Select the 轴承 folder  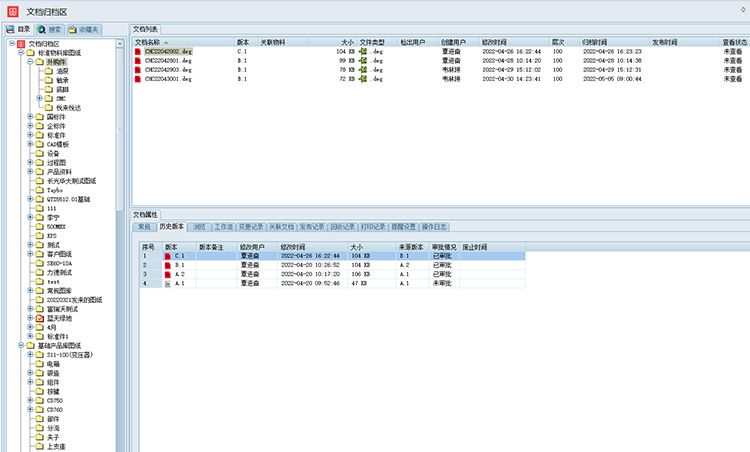pyautogui.click(x=62, y=80)
